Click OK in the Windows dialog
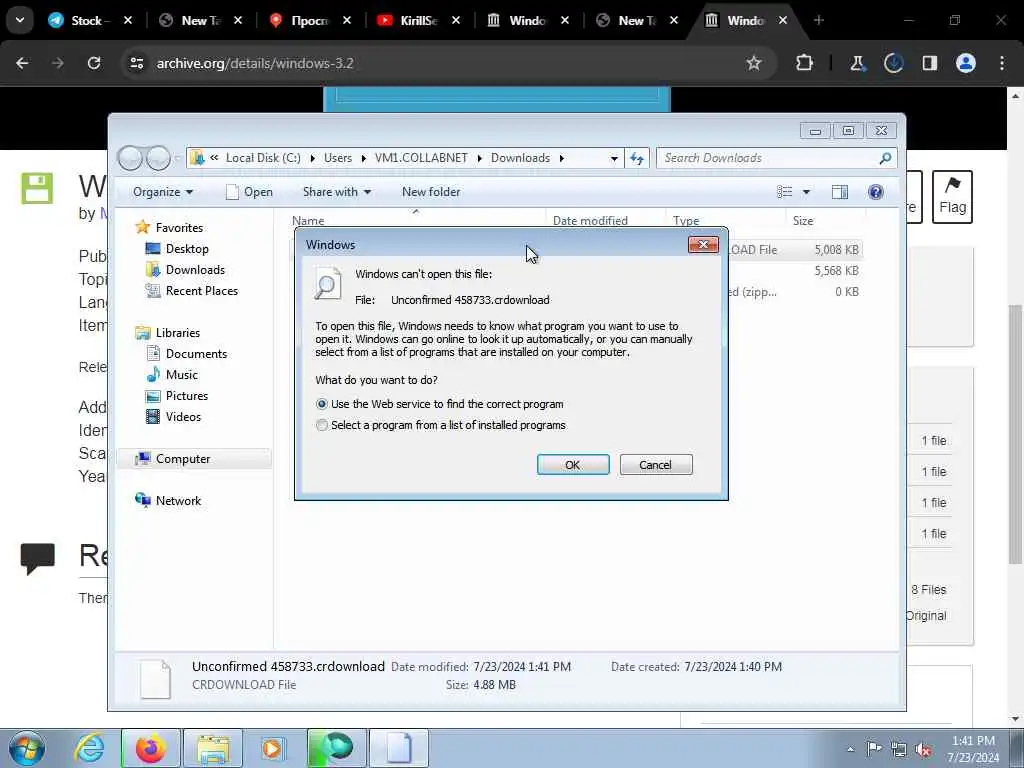The image size is (1024, 768). pos(573,464)
